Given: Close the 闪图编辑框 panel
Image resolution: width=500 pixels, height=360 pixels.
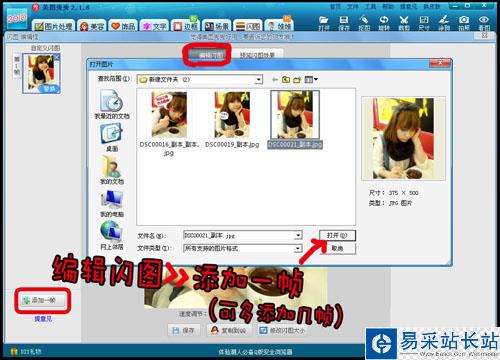Looking at the screenshot, I should coord(484,36).
